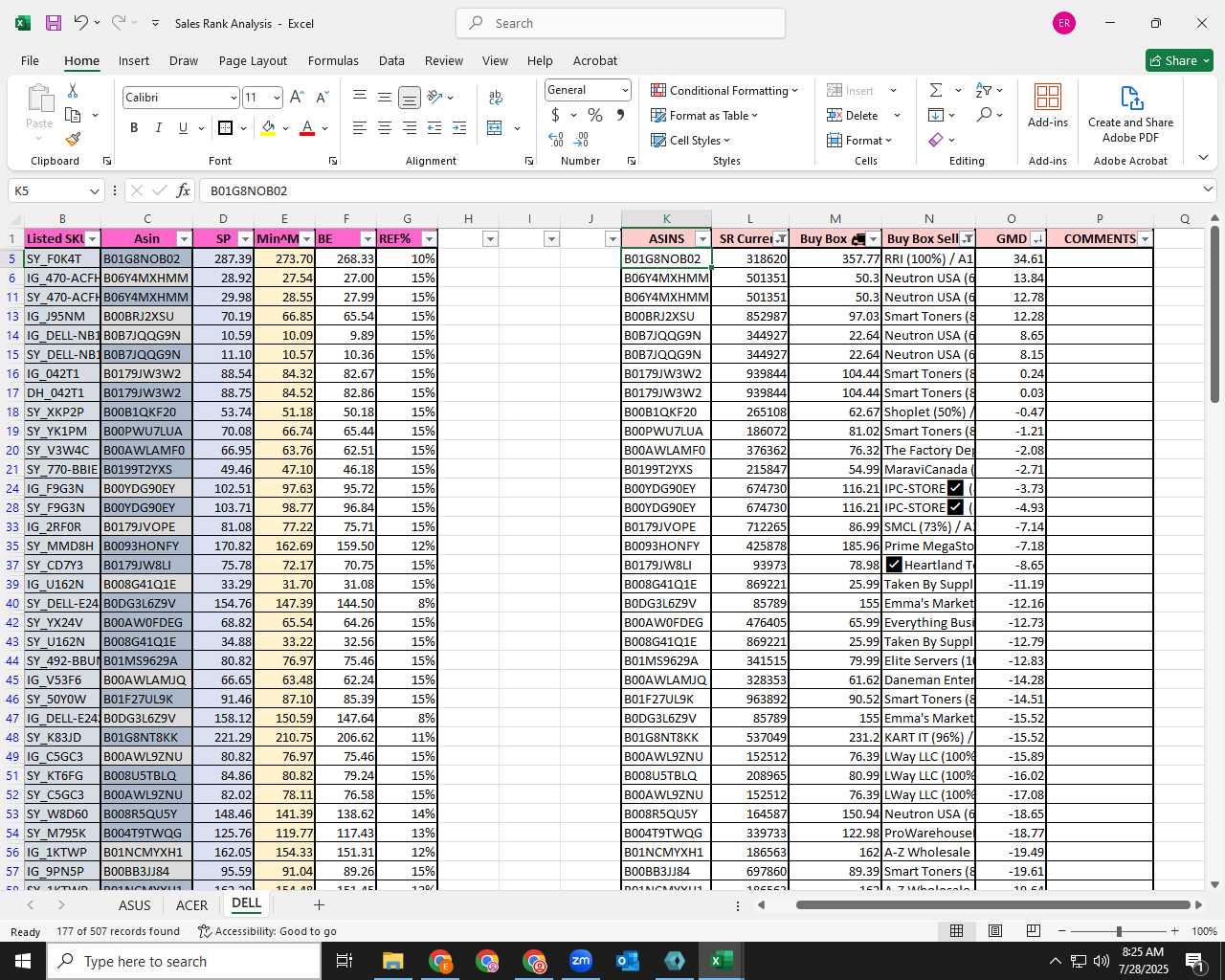Switch to Page Break Preview
Image resolution: width=1225 pixels, height=980 pixels.
[1034, 931]
